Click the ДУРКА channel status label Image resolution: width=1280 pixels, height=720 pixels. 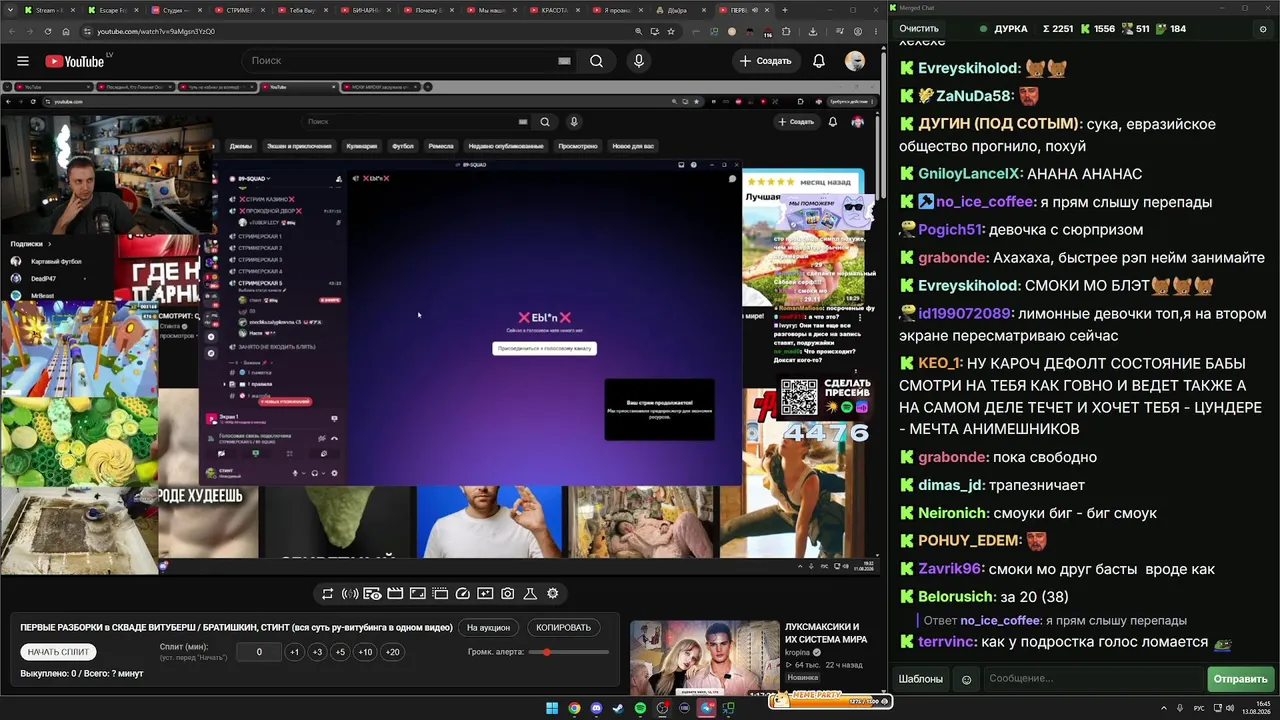pyautogui.click(x=1011, y=29)
